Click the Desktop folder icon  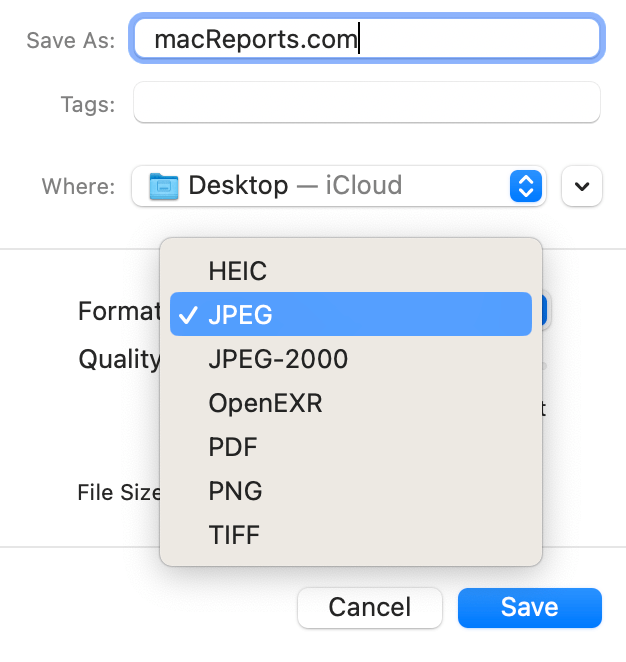(x=163, y=186)
